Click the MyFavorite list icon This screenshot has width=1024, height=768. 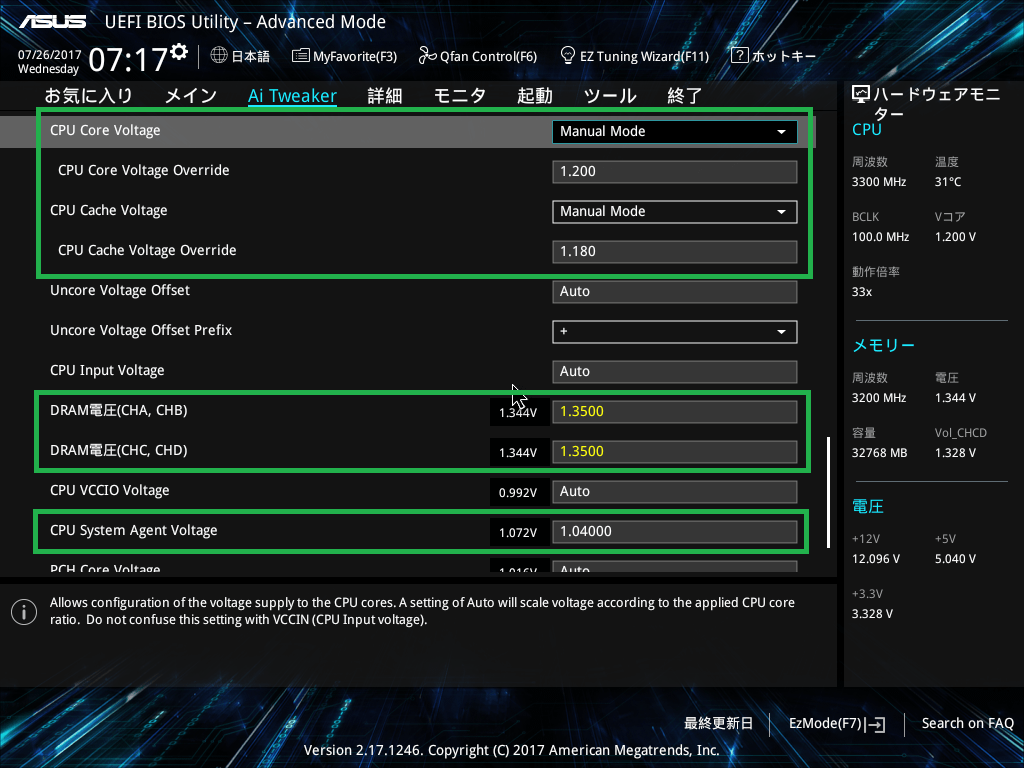click(300, 56)
